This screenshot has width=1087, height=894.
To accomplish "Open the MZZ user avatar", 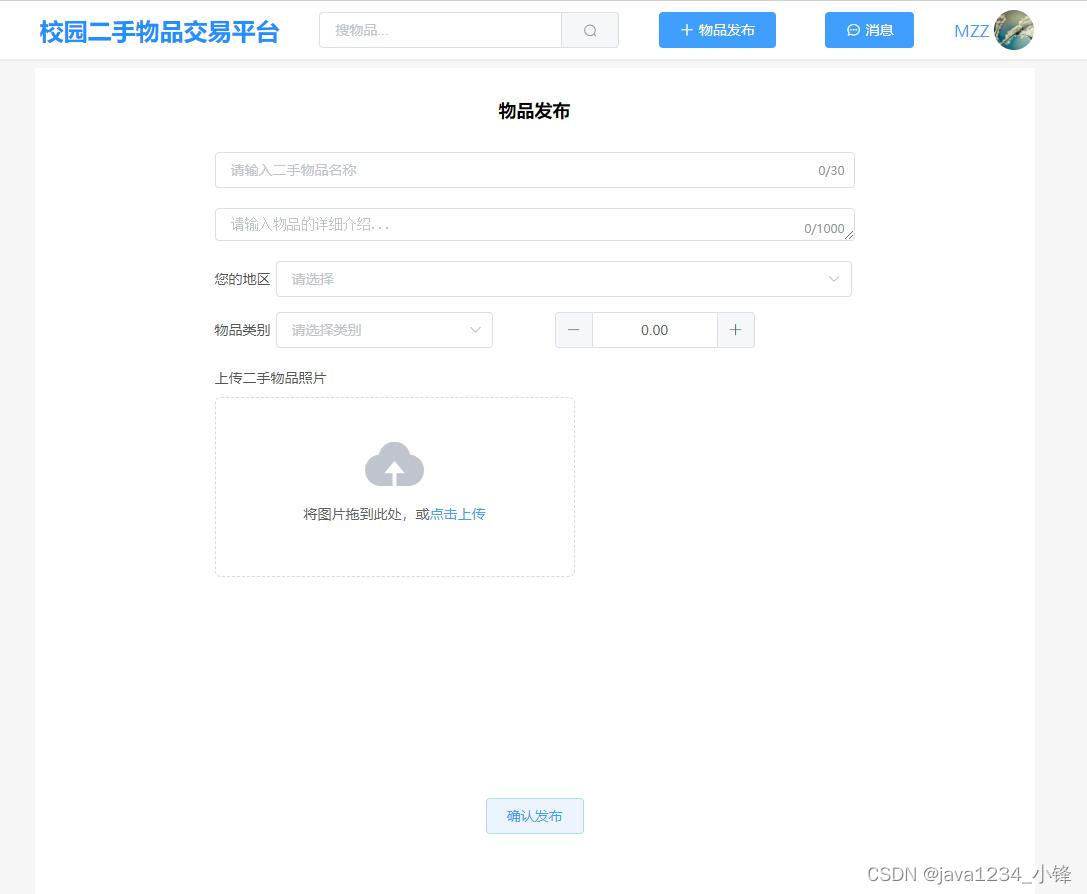I will pos(1014,30).
